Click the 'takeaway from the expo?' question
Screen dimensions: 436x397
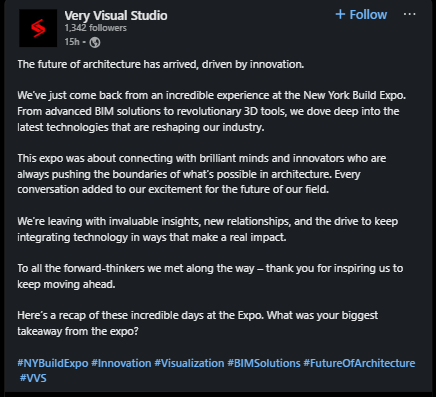click(x=78, y=331)
